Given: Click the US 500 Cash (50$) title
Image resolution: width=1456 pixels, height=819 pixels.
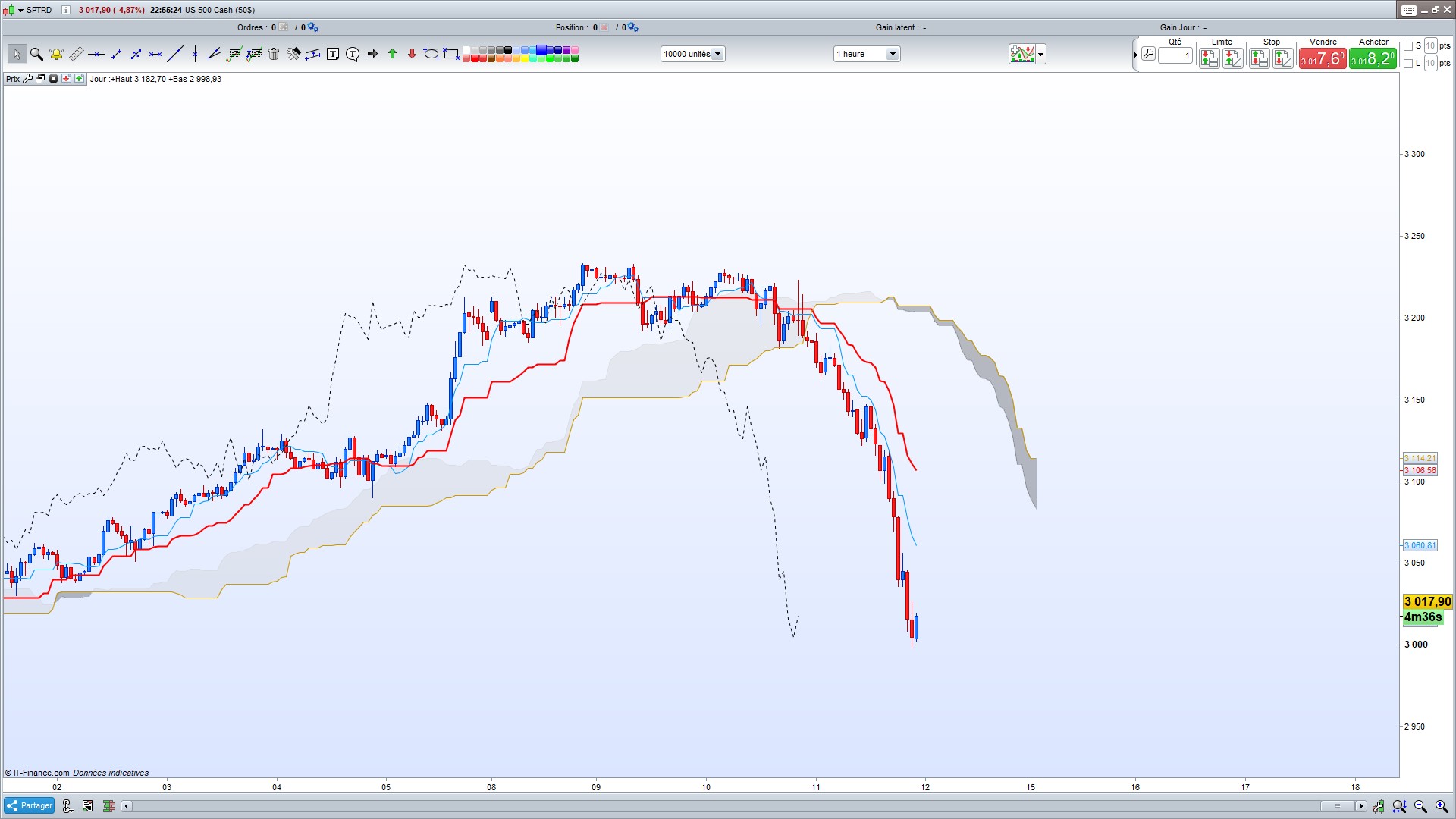Looking at the screenshot, I should [220, 10].
